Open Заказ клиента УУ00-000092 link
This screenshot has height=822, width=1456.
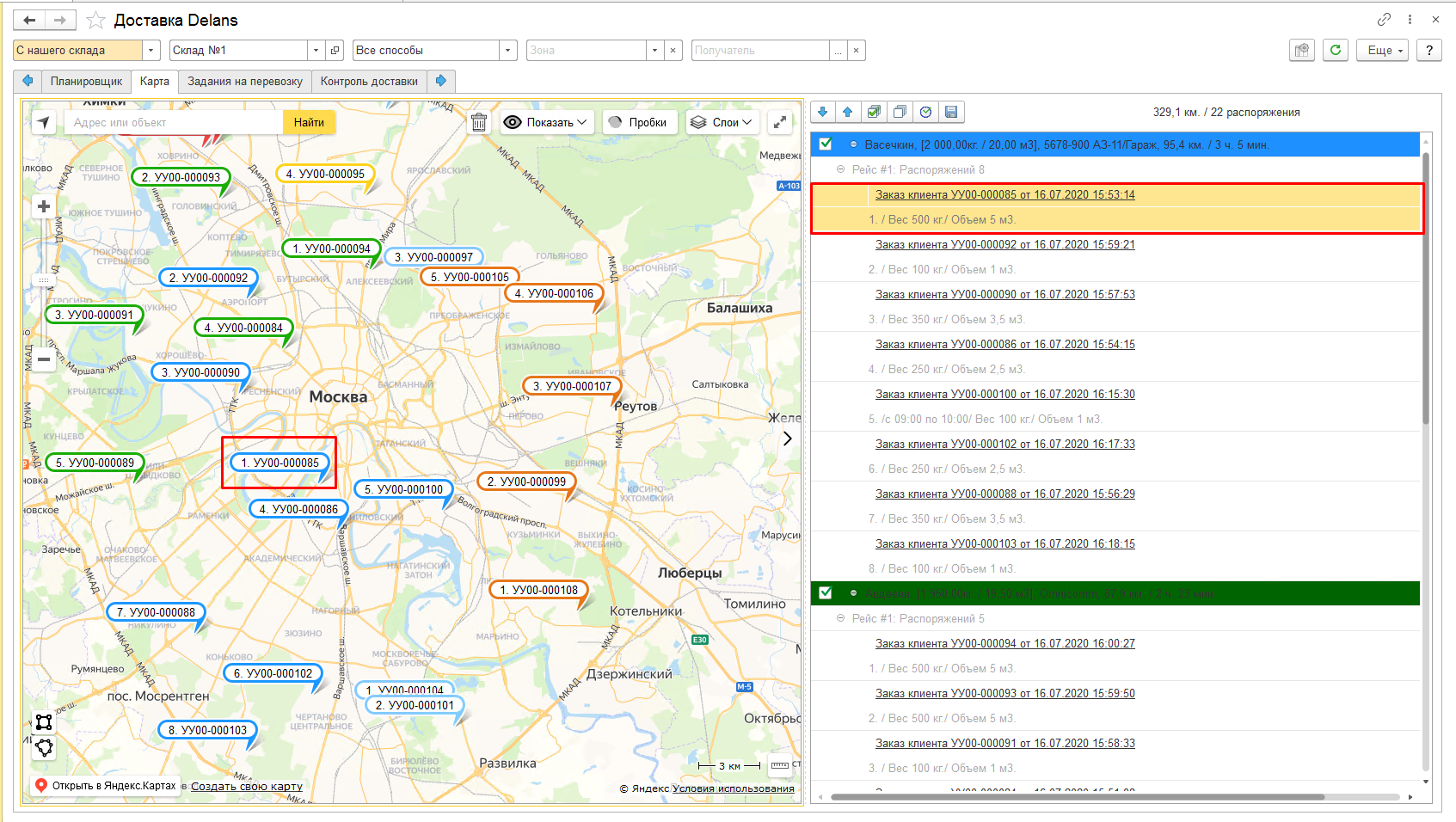click(1004, 245)
